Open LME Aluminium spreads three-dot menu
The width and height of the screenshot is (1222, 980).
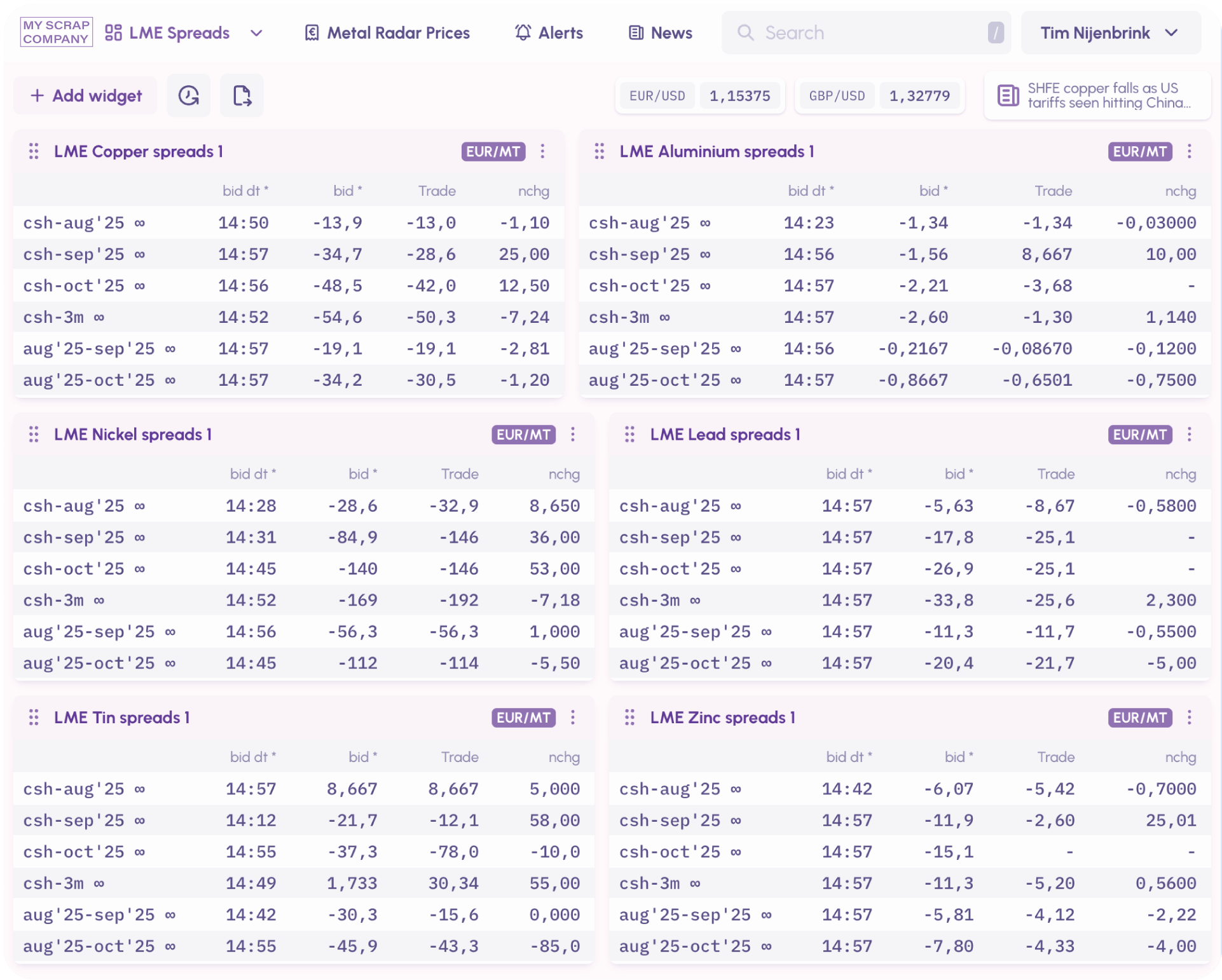point(1189,151)
